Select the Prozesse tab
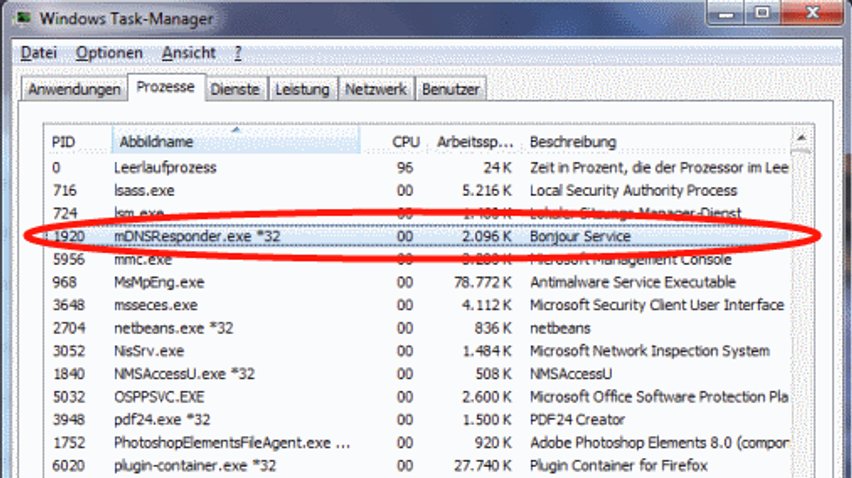The height and width of the screenshot is (478, 852). (166, 87)
